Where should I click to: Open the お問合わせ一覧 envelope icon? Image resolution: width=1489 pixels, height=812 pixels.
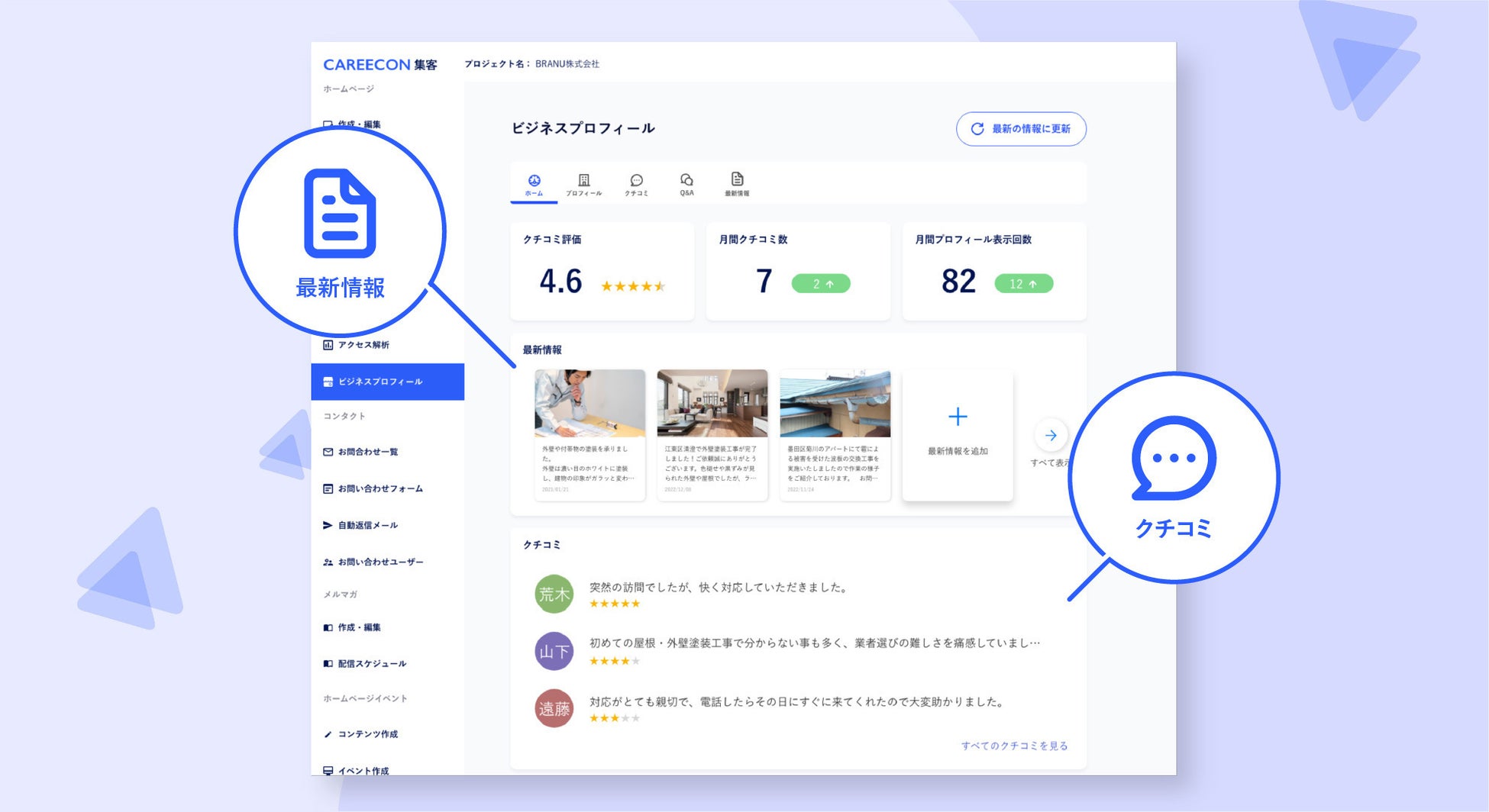click(x=328, y=452)
